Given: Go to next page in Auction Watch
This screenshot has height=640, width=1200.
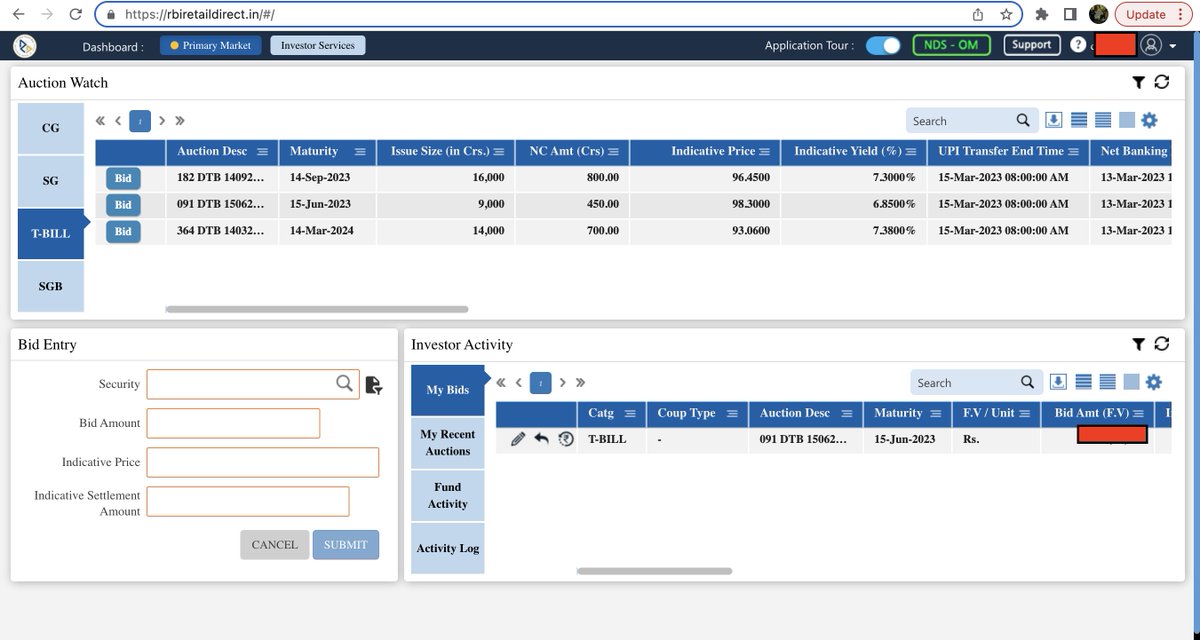Looking at the screenshot, I should (x=162, y=121).
